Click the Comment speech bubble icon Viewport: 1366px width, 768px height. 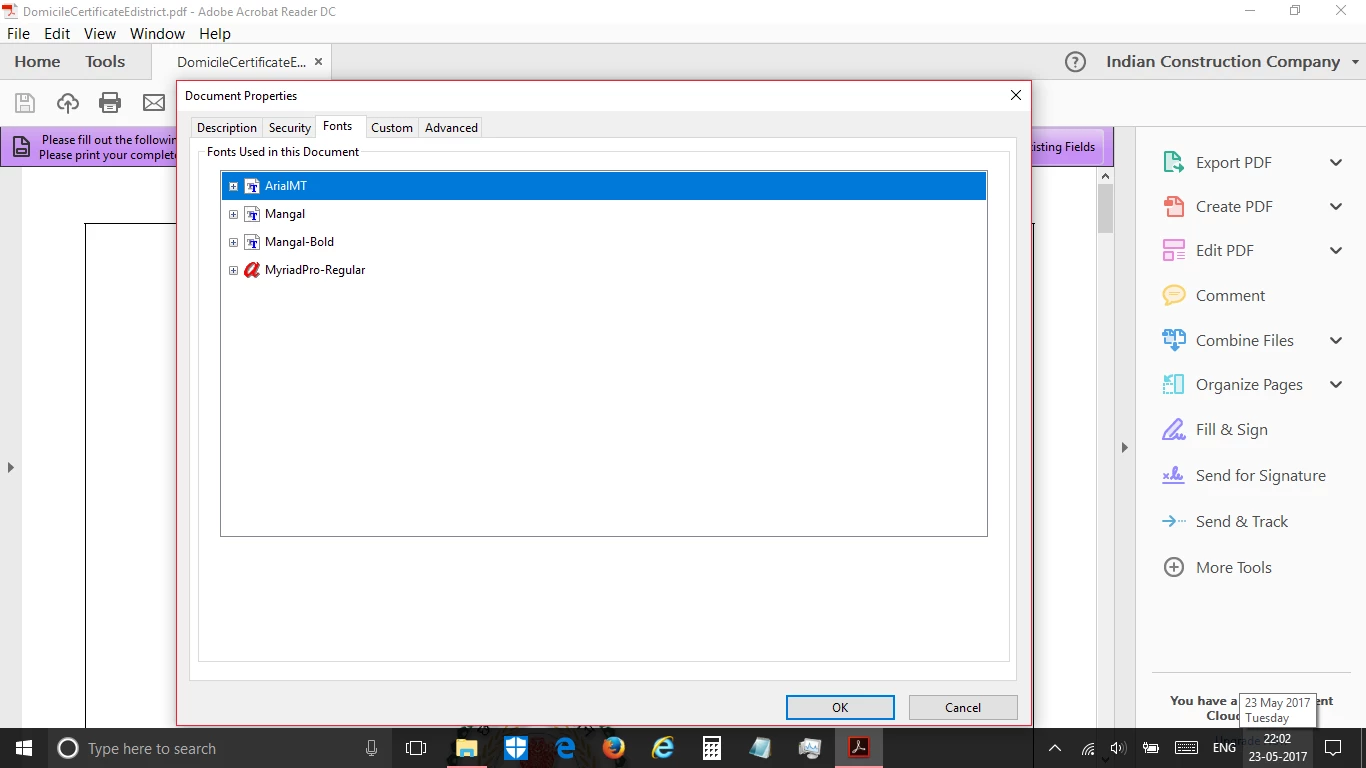1173,295
